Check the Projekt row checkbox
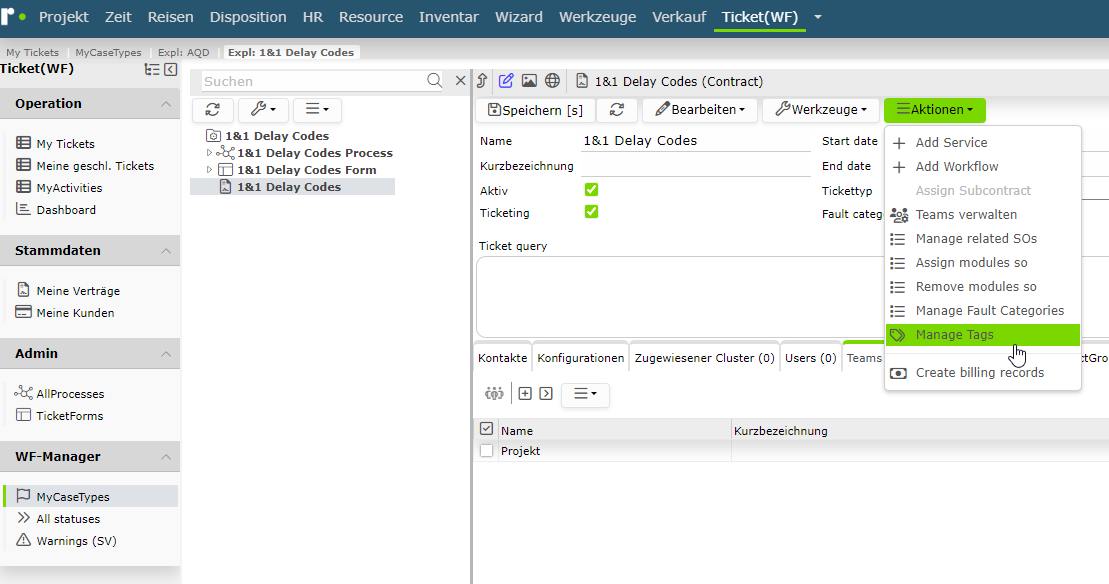 click(x=486, y=450)
